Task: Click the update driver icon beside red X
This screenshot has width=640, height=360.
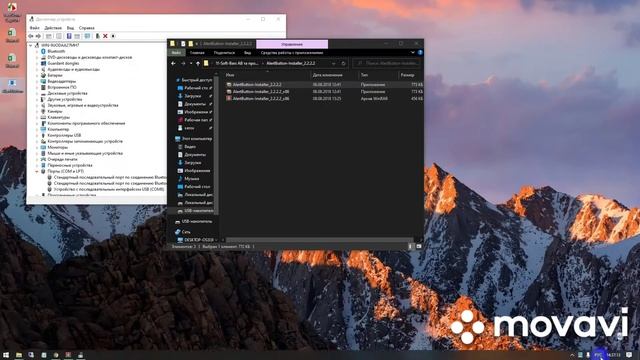Action: pos(98,36)
